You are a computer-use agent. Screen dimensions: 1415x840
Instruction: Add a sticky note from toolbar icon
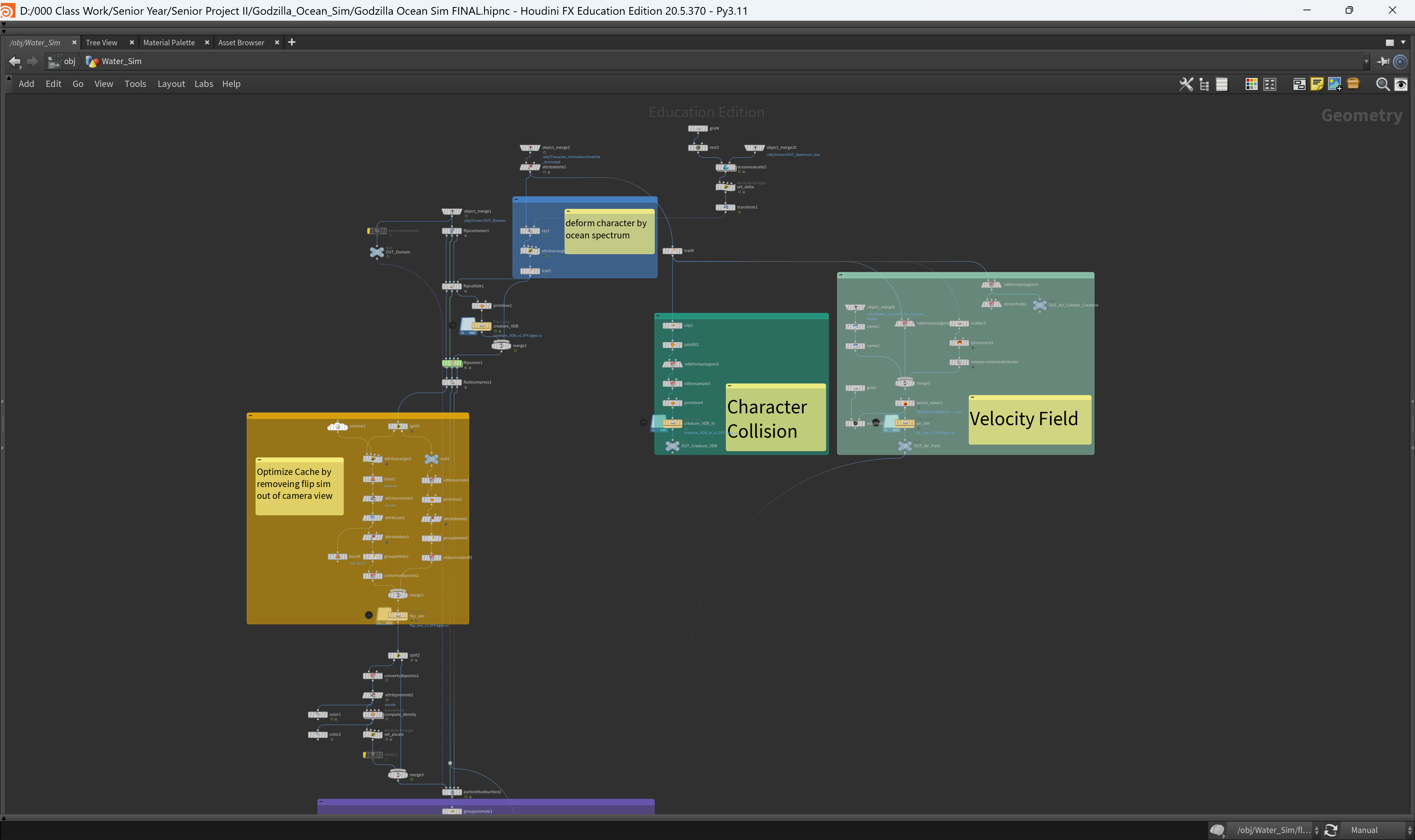(1317, 84)
